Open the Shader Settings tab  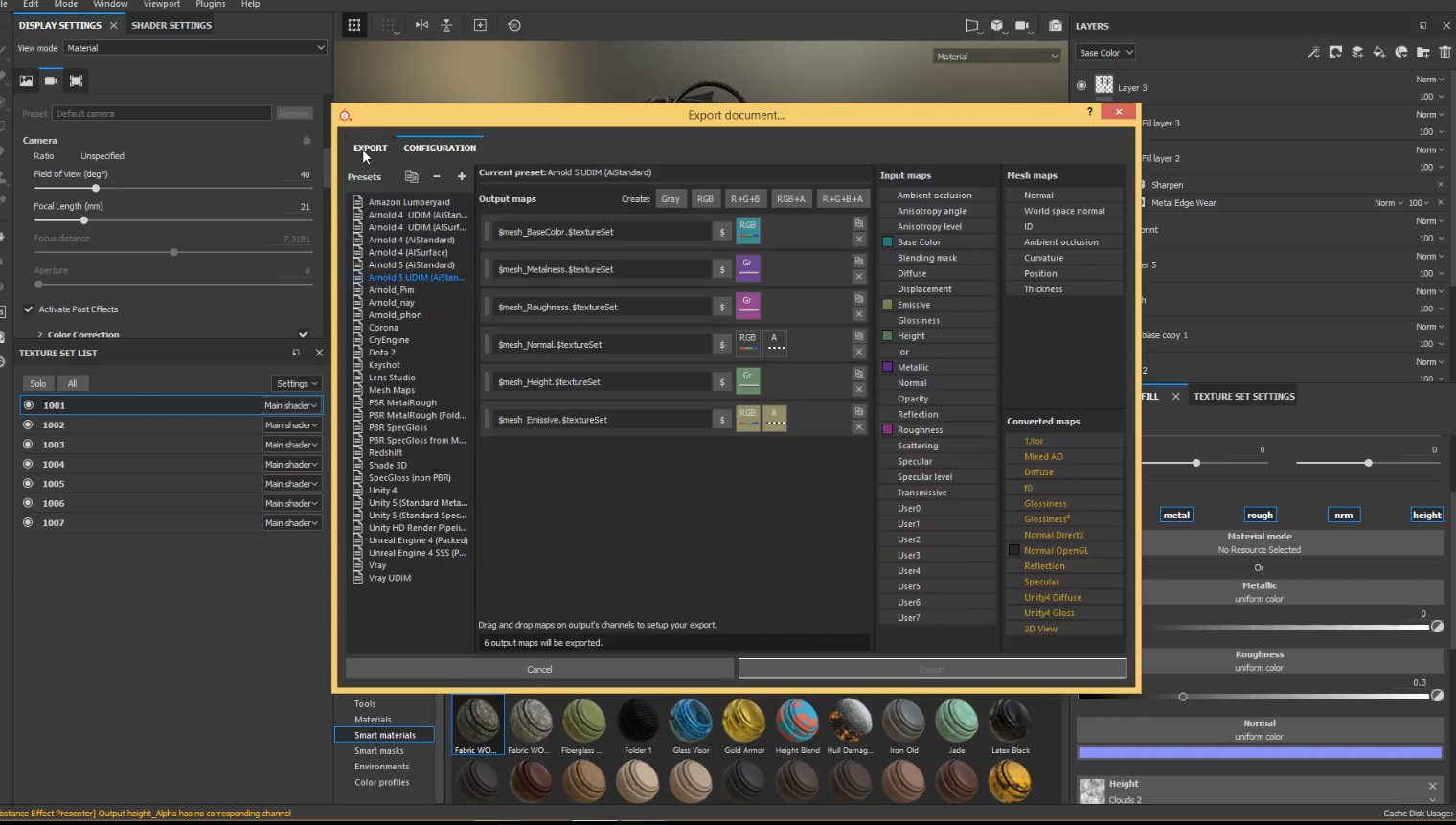171,25
